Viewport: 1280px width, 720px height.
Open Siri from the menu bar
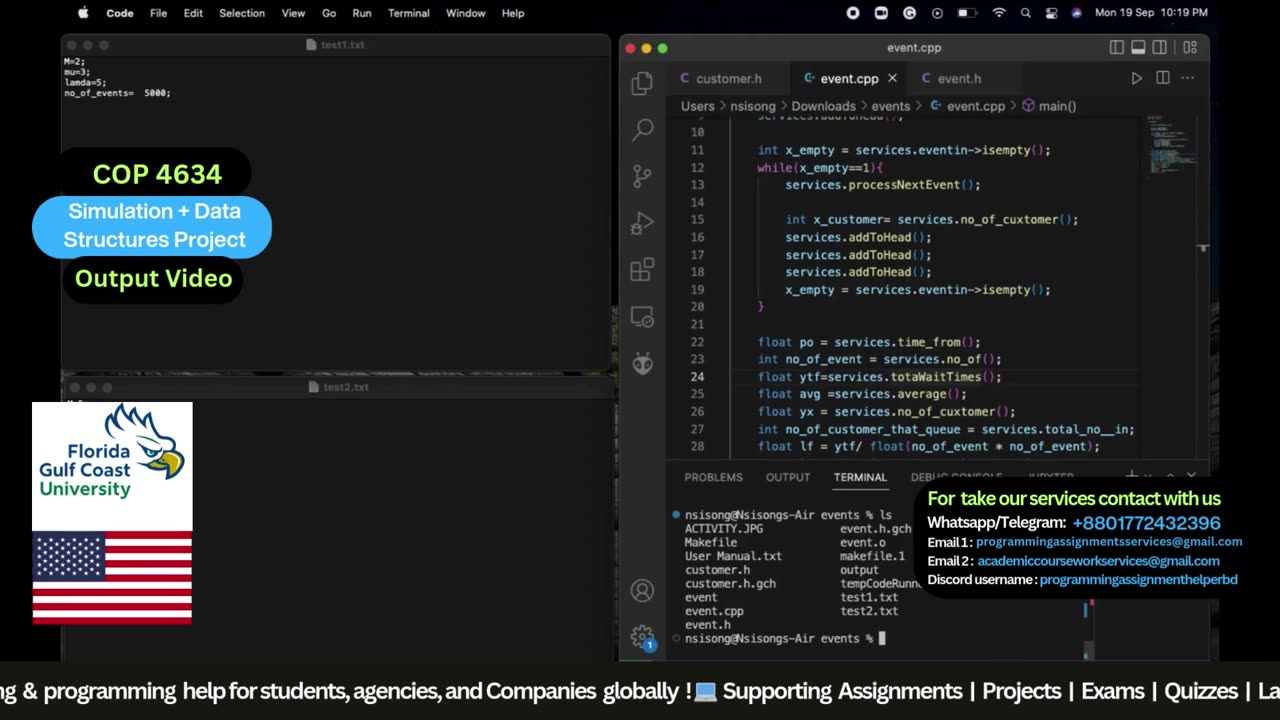[1076, 13]
